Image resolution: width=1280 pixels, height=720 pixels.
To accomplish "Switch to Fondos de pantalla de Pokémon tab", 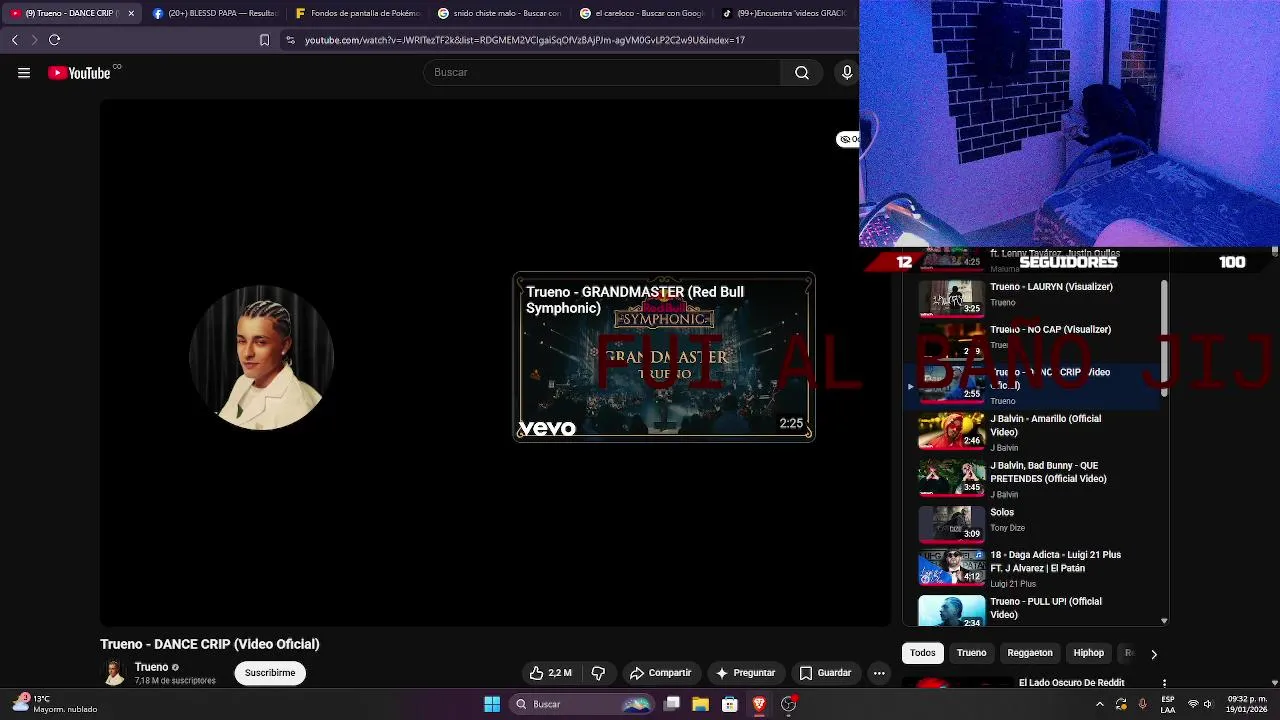I will pyautogui.click(x=358, y=13).
